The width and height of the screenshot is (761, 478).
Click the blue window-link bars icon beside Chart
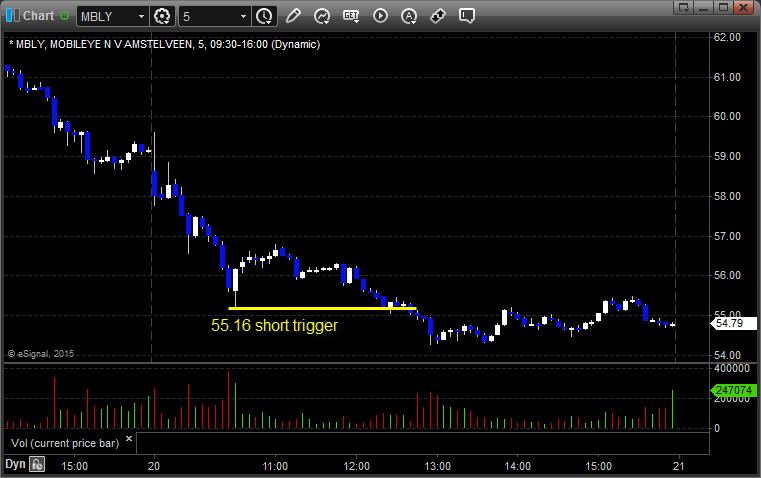pyautogui.click(x=13, y=16)
